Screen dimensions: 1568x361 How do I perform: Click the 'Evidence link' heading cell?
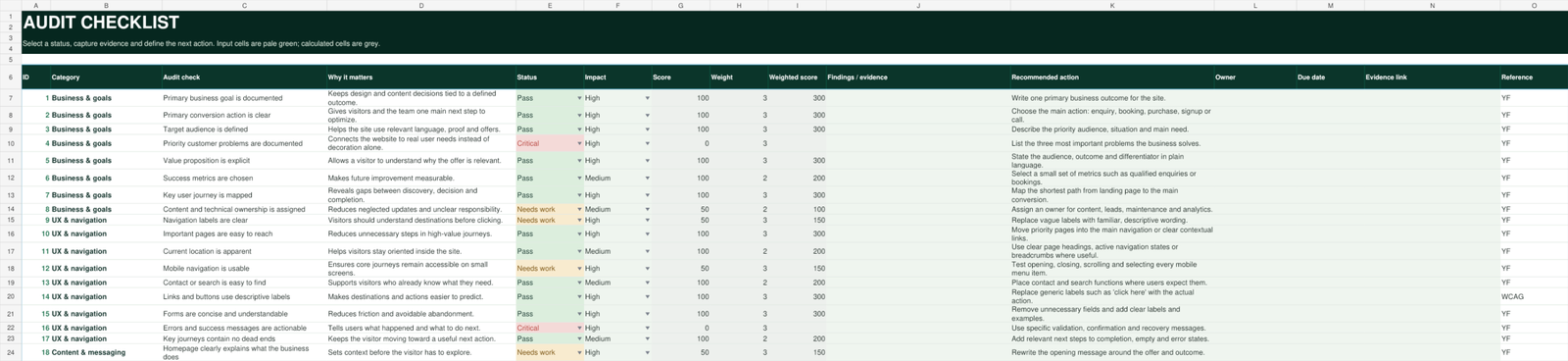tap(1432, 77)
